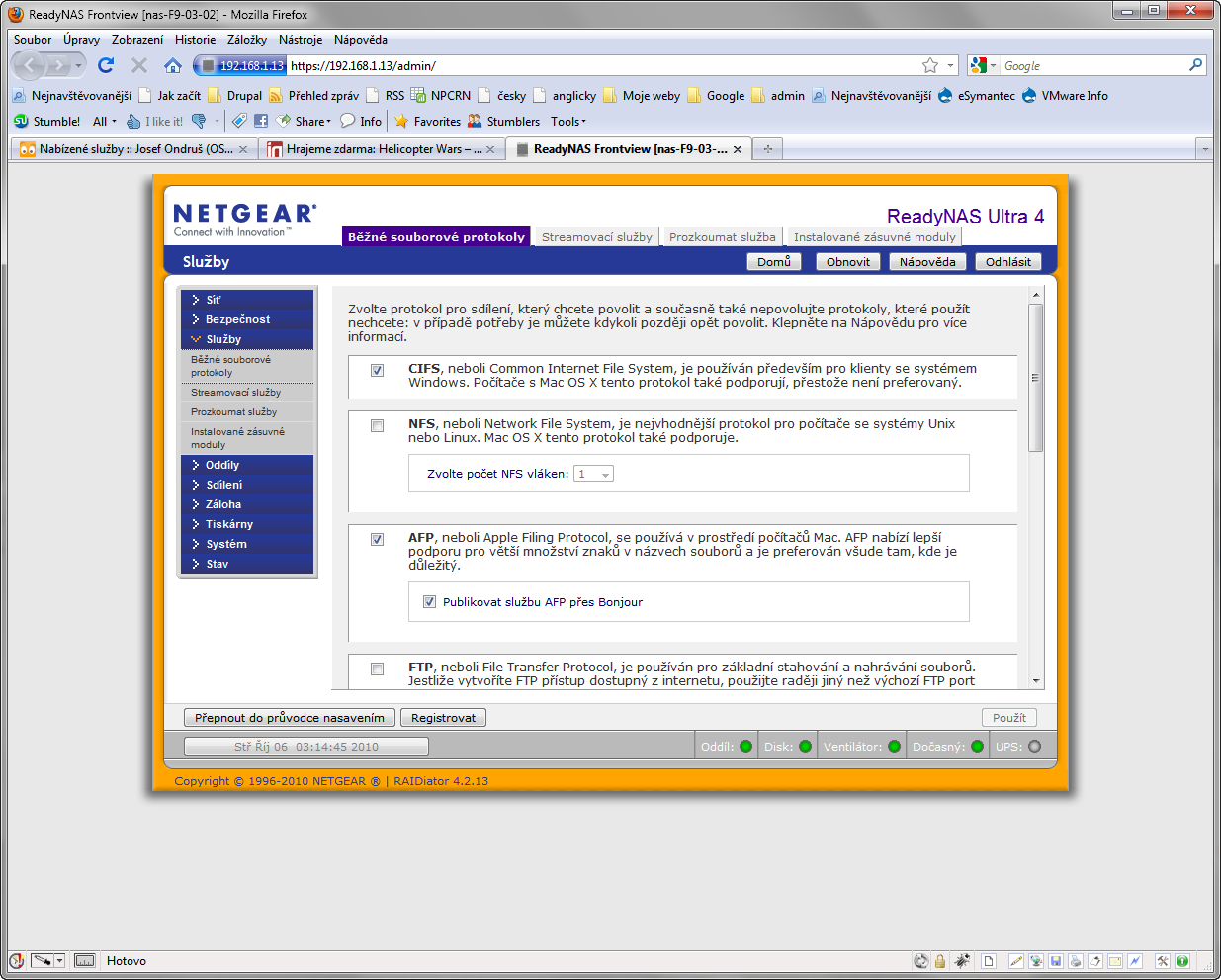This screenshot has height=980, width=1221.
Task: Open Streamovací služby in sidebar
Action: (x=247, y=393)
